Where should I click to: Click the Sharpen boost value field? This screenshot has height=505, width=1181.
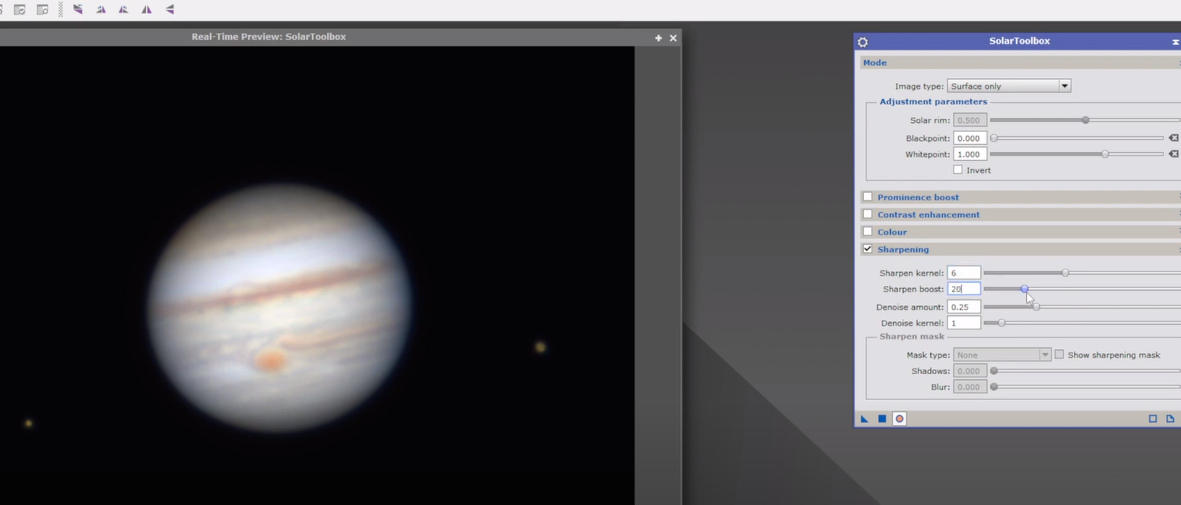point(964,289)
